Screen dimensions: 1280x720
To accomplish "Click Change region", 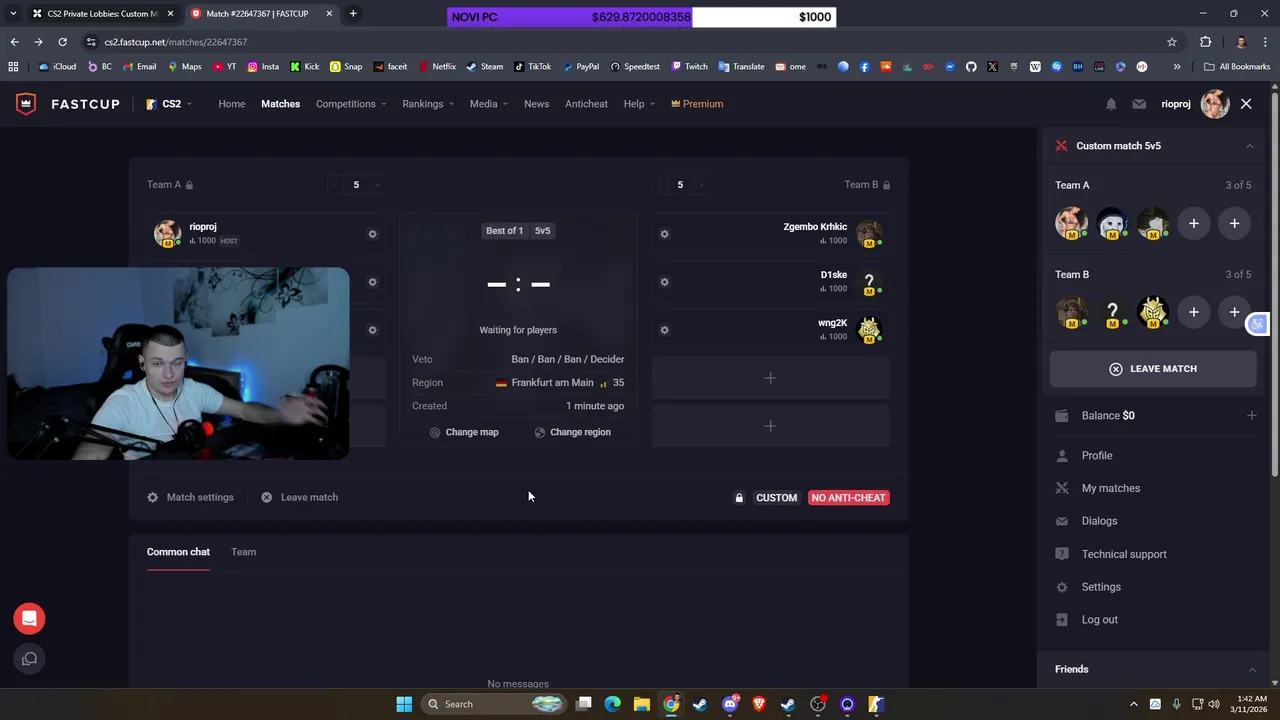I will [x=573, y=432].
